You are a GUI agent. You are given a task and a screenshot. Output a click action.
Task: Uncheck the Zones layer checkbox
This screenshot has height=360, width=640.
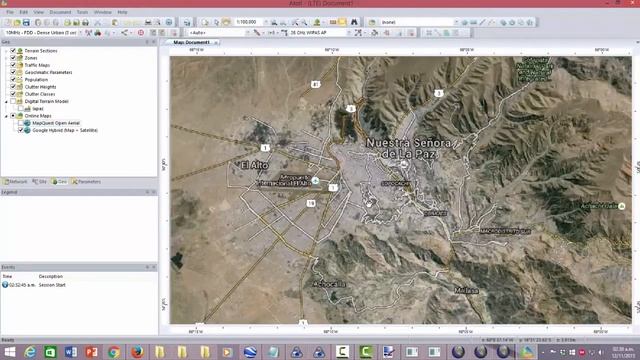(x=13, y=58)
